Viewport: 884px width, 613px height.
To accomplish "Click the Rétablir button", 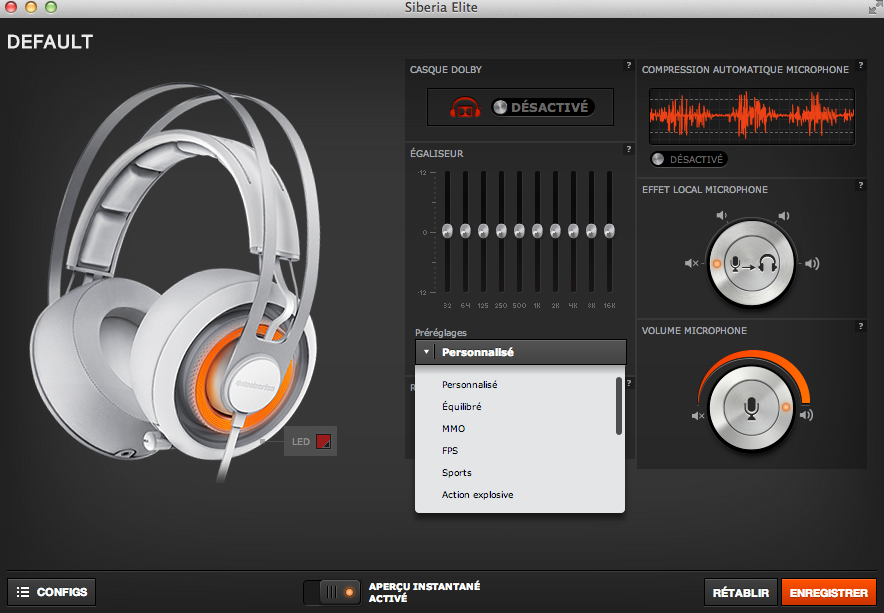I will click(740, 592).
